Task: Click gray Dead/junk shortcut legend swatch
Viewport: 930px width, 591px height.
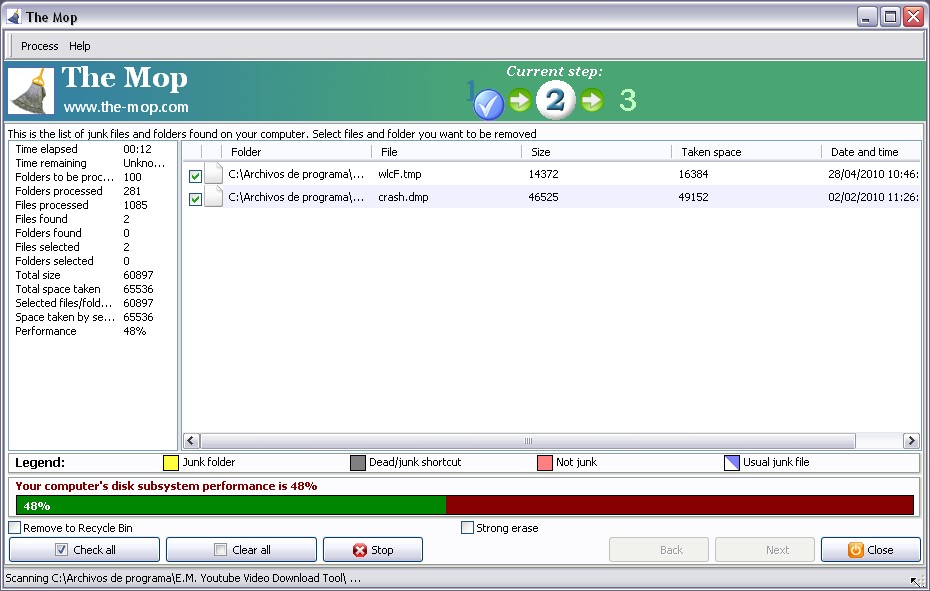Action: 358,463
